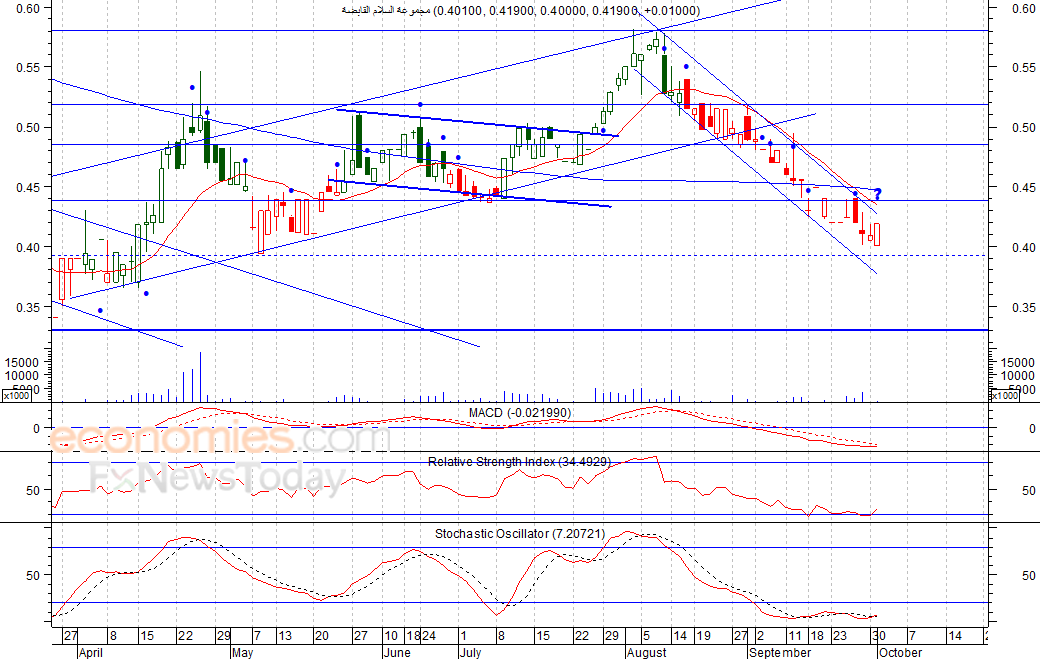Click the 20 date label in May

tap(322, 636)
